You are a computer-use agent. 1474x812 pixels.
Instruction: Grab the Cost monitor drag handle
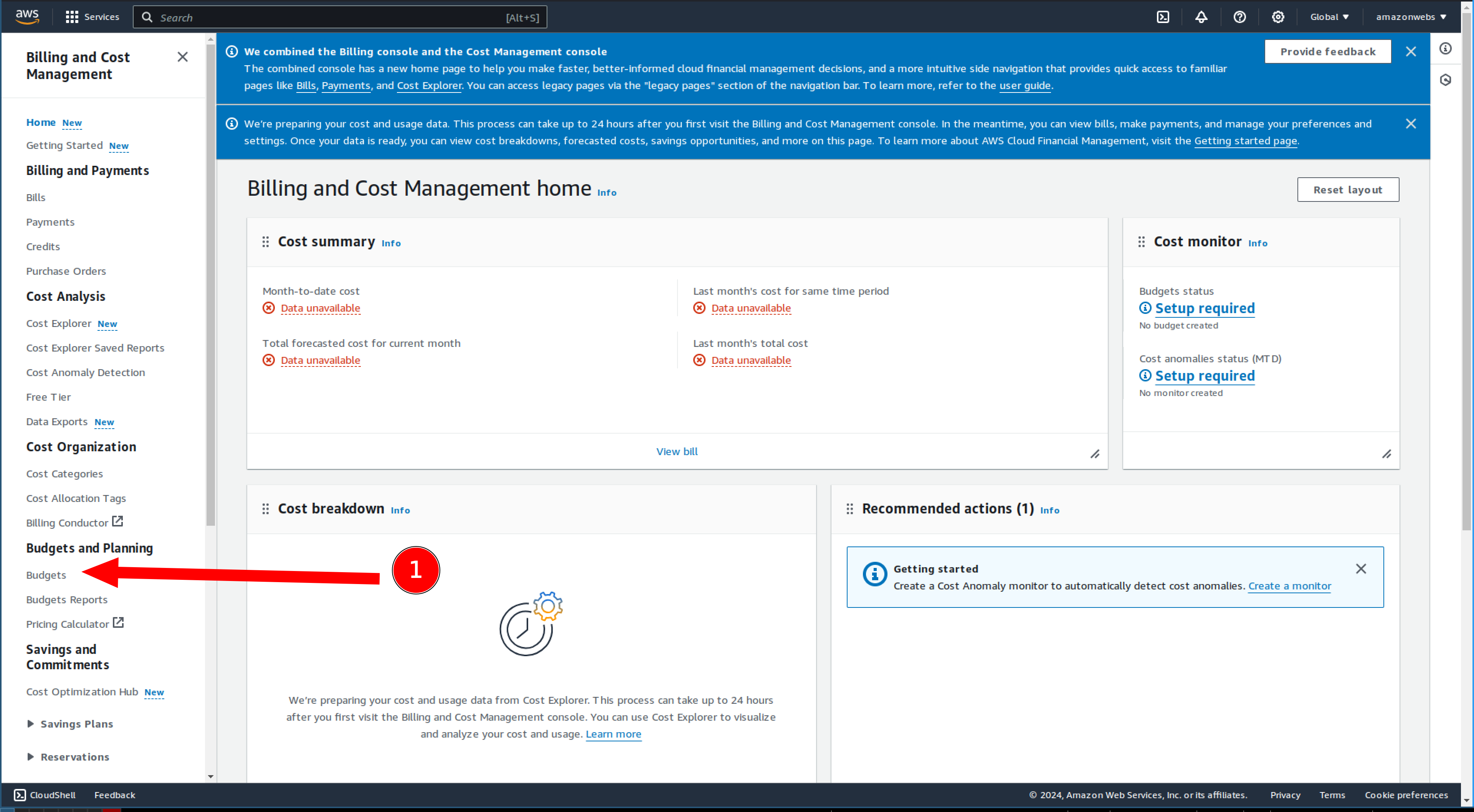click(x=1142, y=242)
